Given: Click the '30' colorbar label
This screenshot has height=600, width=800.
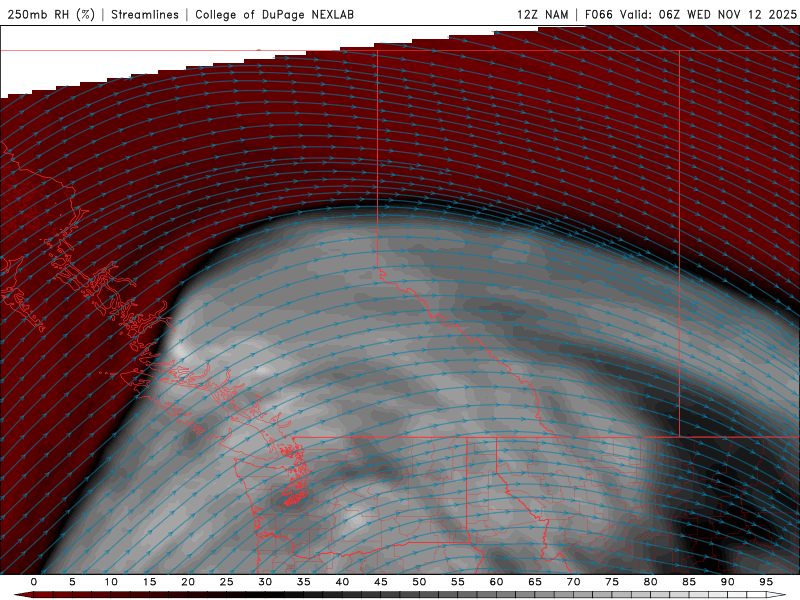Looking at the screenshot, I should [x=265, y=582].
